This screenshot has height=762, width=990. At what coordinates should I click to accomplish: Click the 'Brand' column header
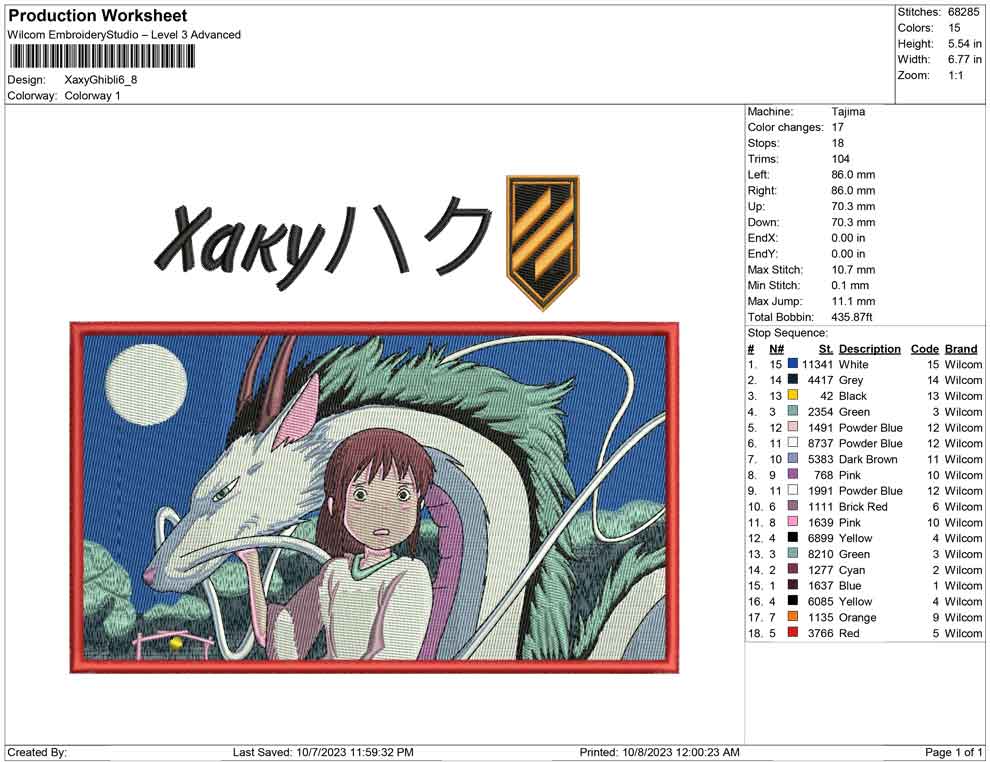tap(961, 349)
